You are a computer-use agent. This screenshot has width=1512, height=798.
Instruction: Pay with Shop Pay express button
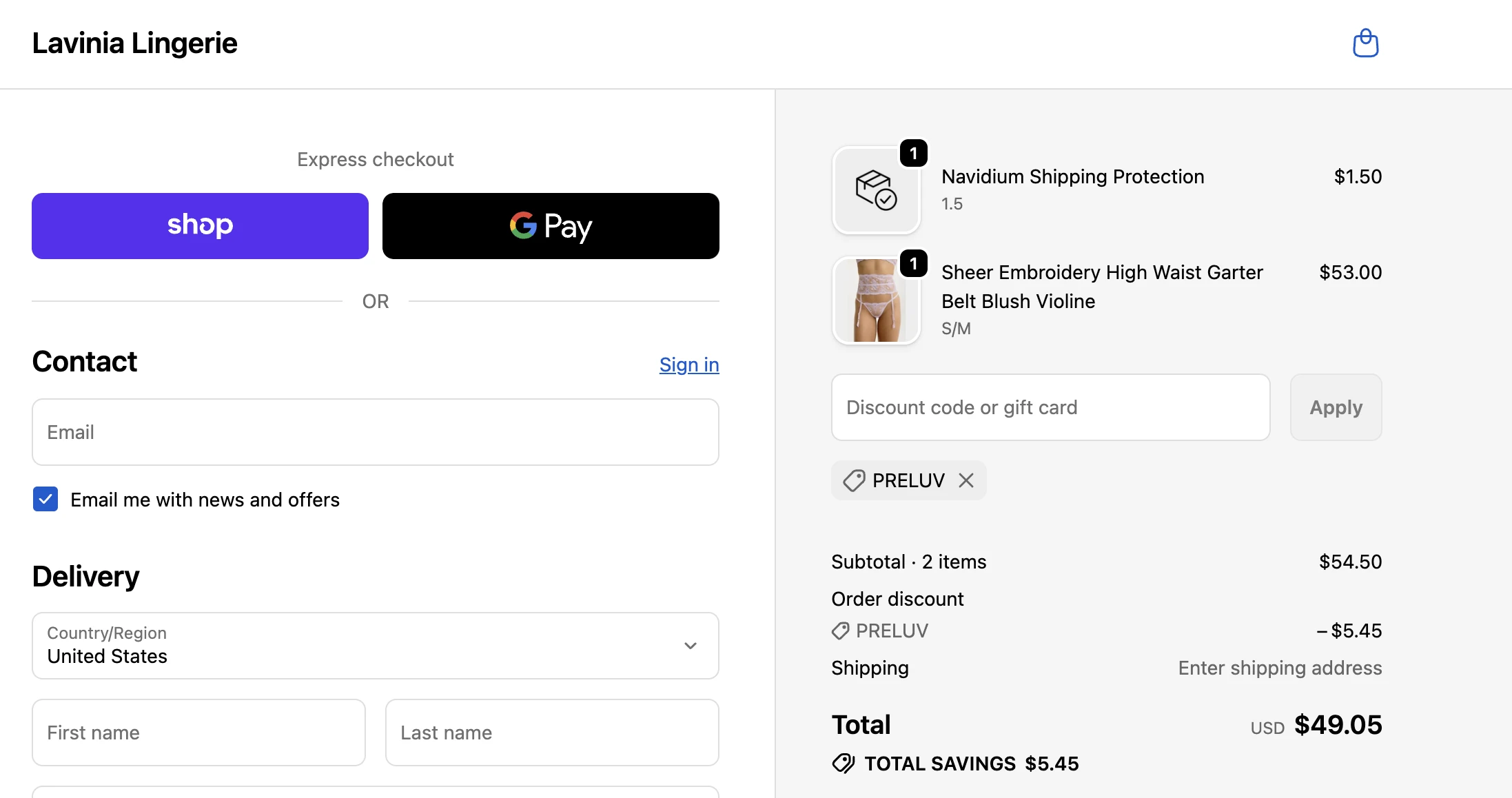coord(200,226)
